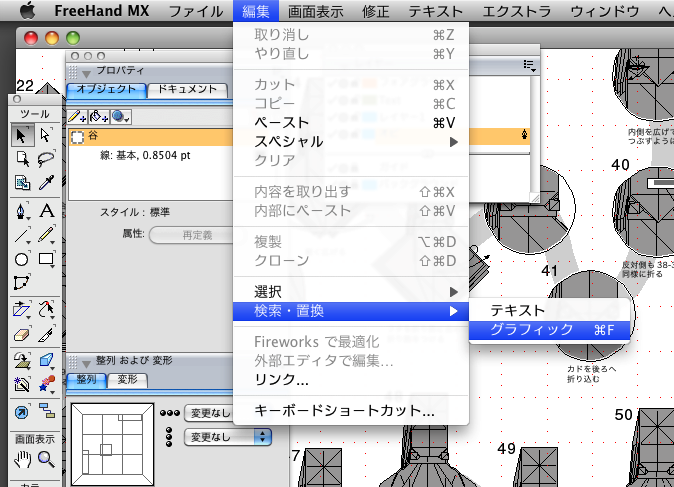674x487 pixels.
Task: Pick the Eraser tool
Action: click(x=22, y=334)
